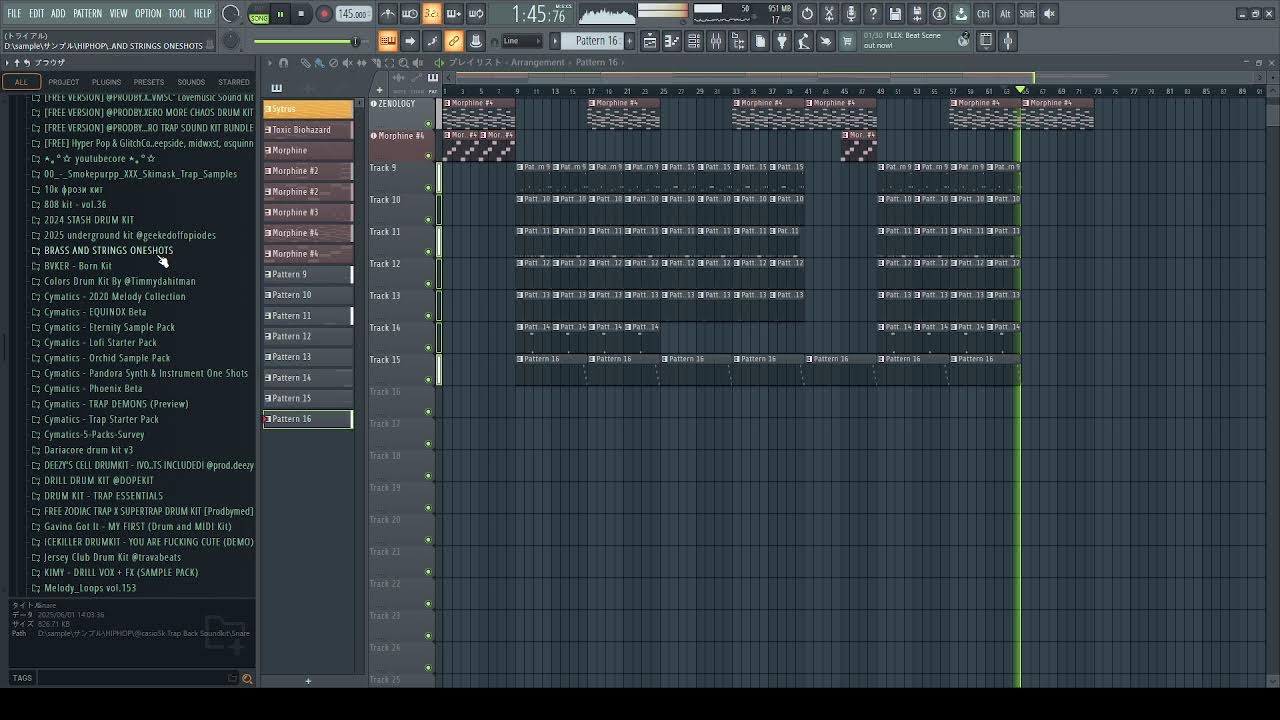Expand the BVKER - Born Kit folder
The image size is (1280, 720).
(x=78, y=266)
